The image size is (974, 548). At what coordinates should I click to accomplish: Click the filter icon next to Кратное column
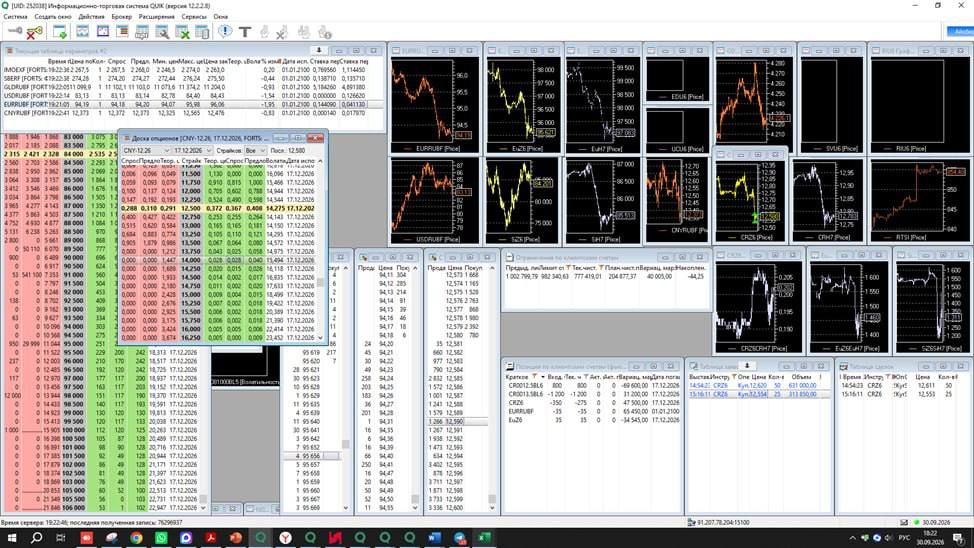tap(534, 377)
